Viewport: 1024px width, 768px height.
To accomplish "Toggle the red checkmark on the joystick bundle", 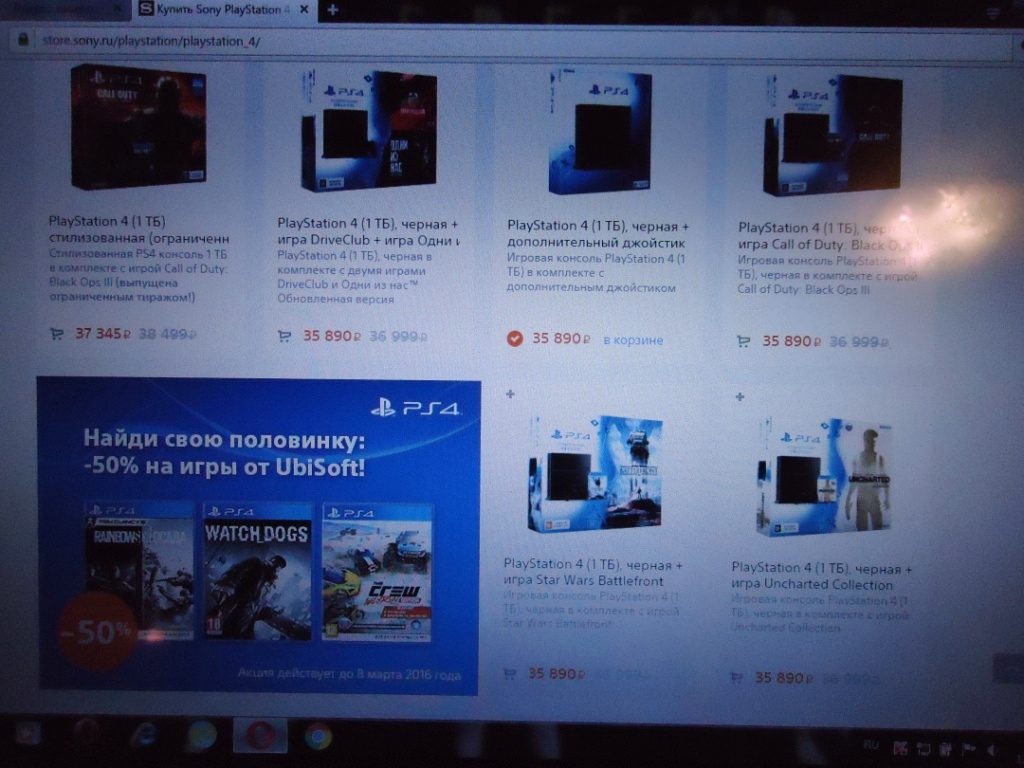I will (515, 339).
